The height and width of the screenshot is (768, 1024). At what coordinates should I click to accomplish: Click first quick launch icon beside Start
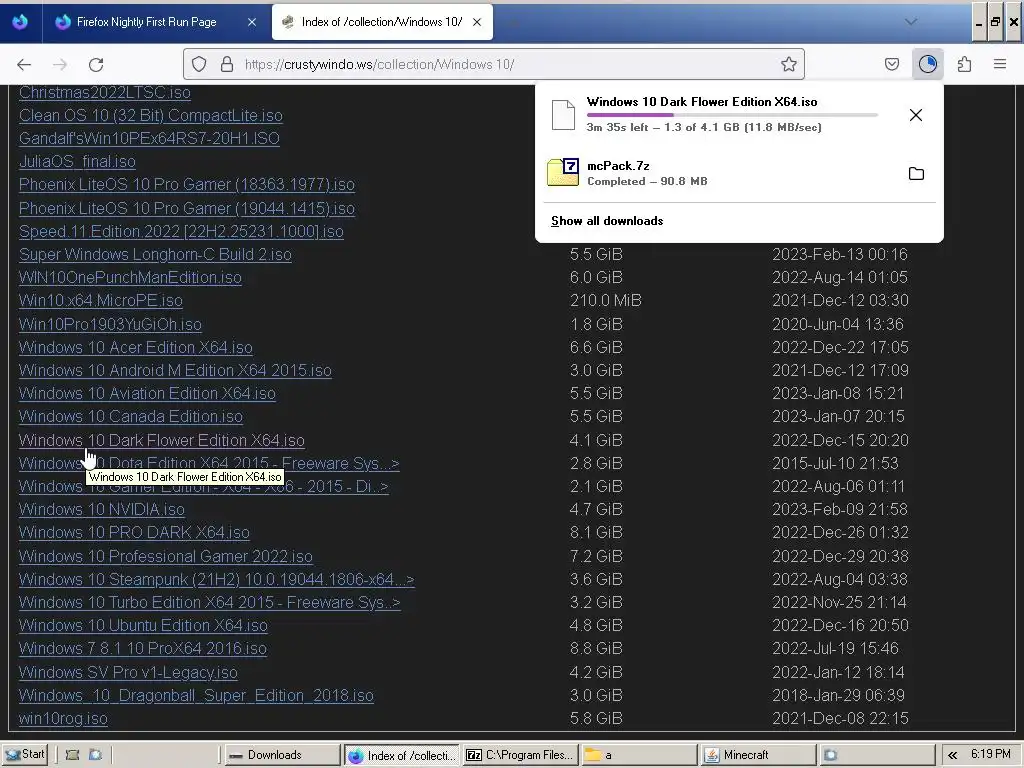(x=72, y=755)
